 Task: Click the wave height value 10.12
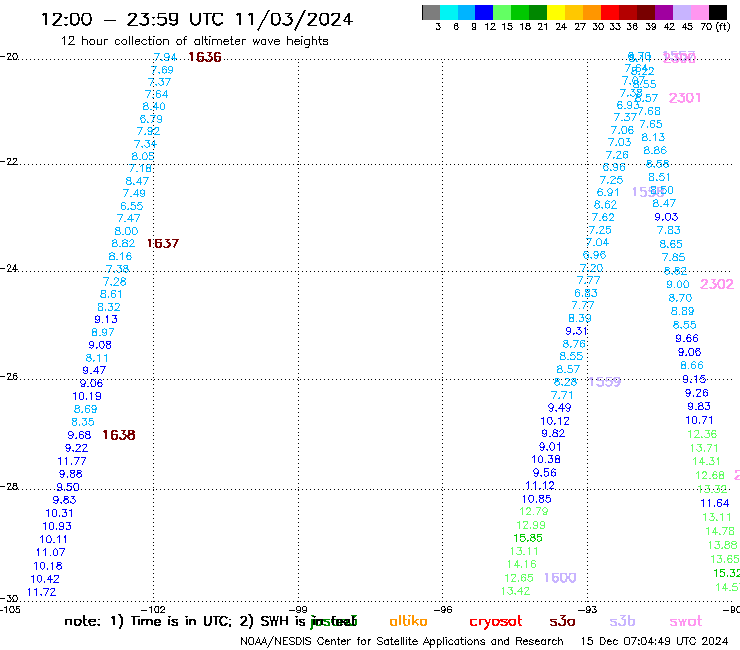point(555,421)
